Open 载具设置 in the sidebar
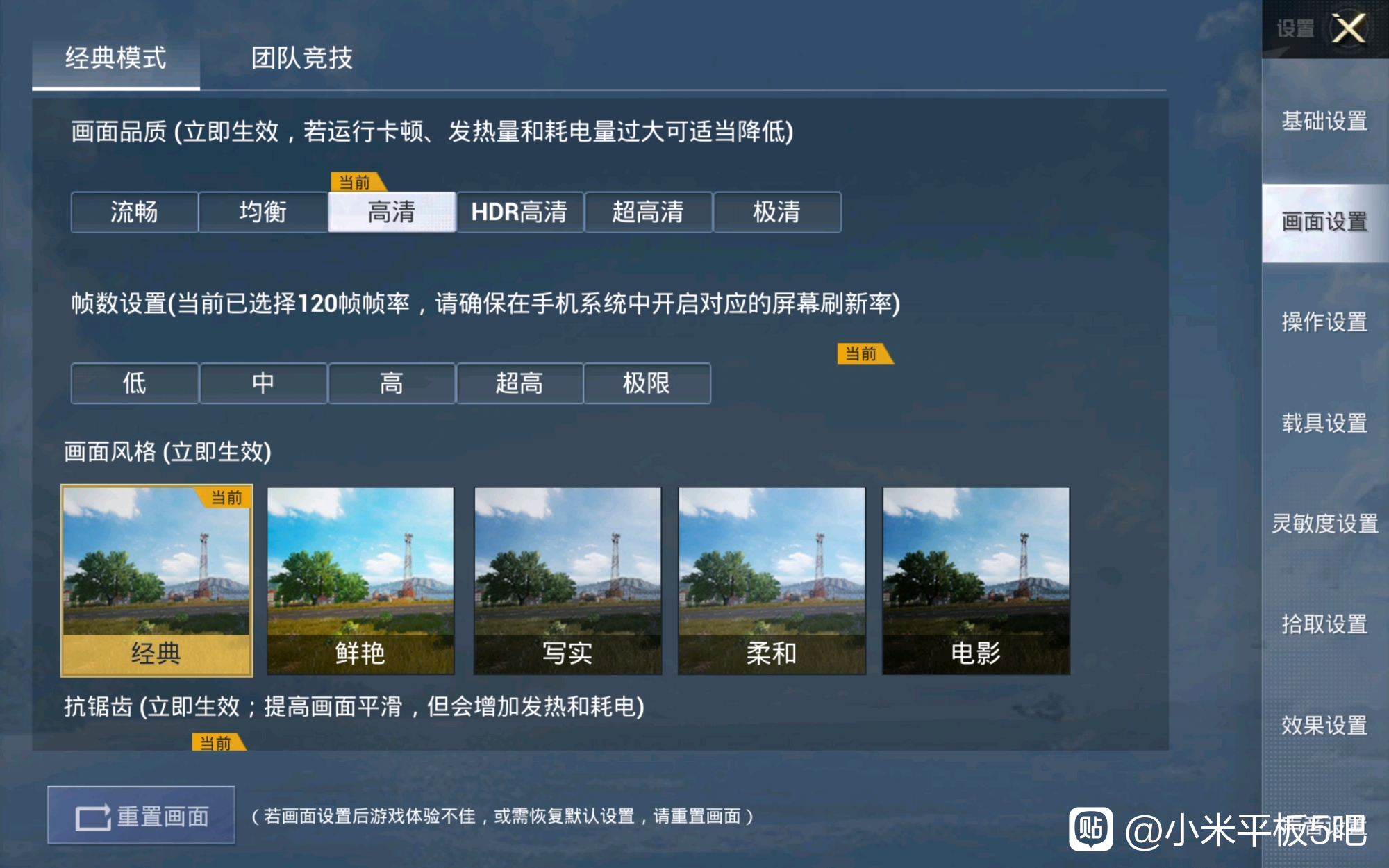Screen dimensions: 1389x868 [x=1324, y=422]
